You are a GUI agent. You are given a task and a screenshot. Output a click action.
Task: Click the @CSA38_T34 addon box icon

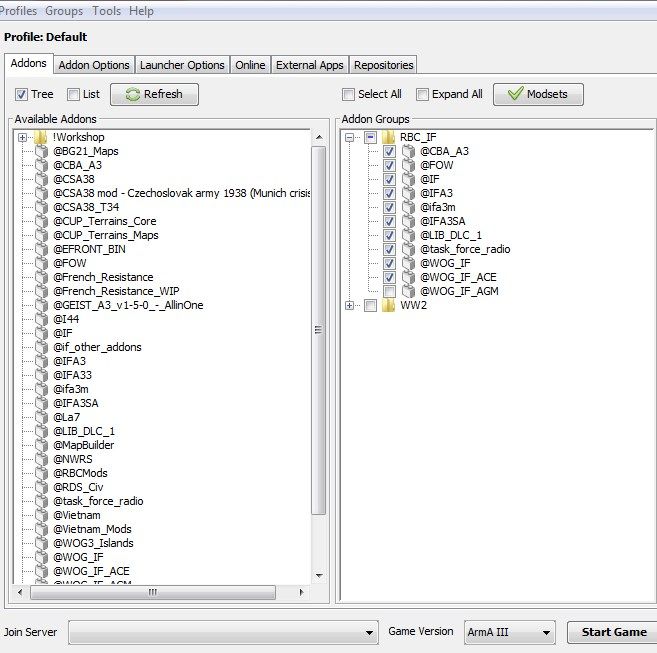click(41, 207)
